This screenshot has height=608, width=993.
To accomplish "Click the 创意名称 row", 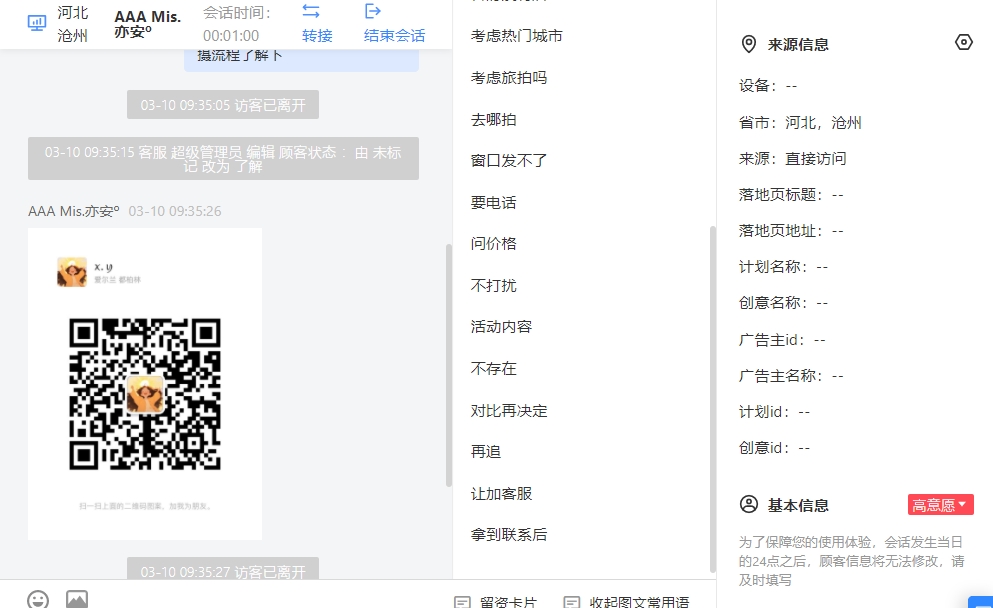I will 783,303.
